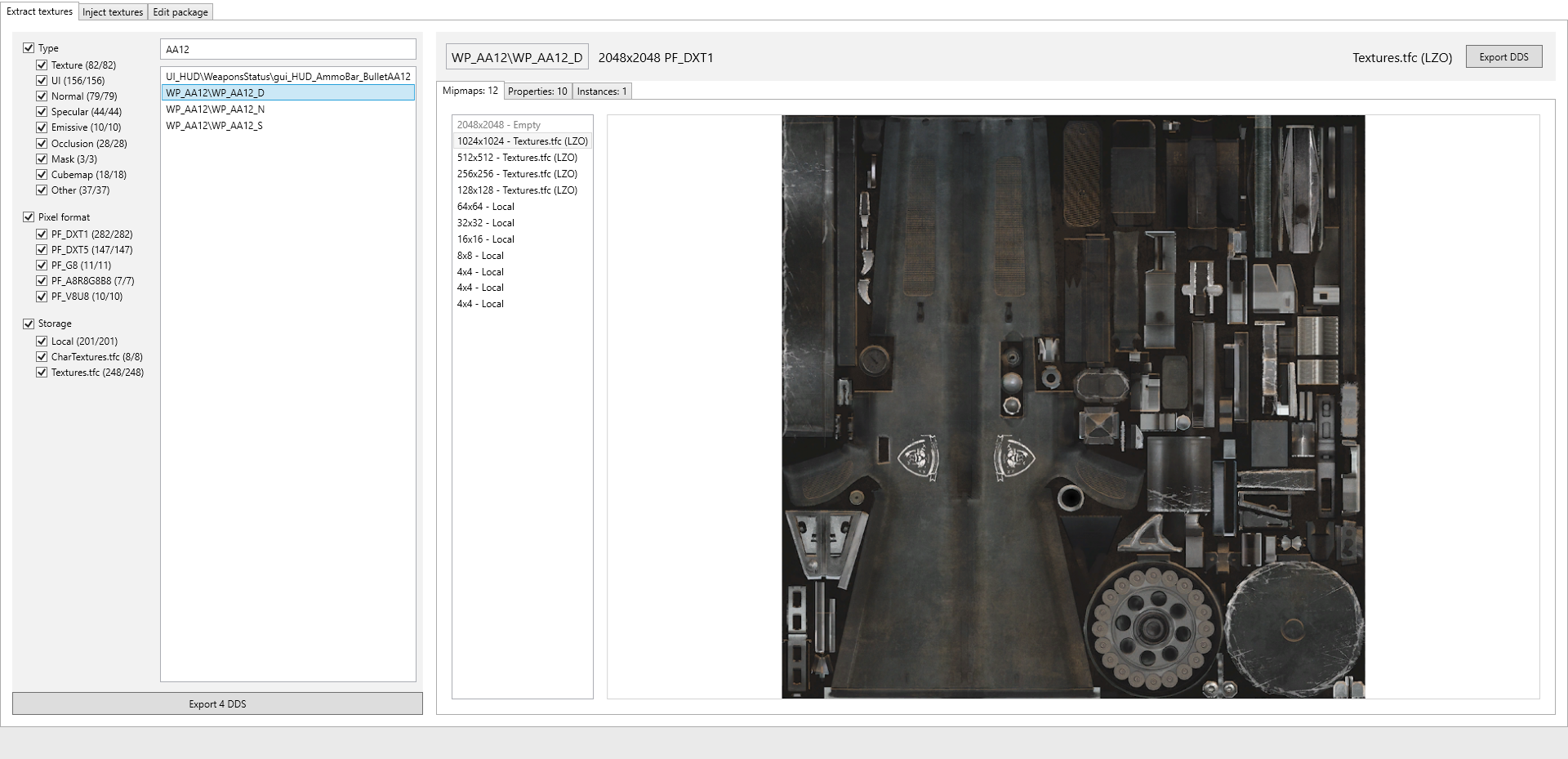The image size is (1568, 759).
Task: Toggle Textures.tfc (248/248) checkbox
Action: point(42,373)
